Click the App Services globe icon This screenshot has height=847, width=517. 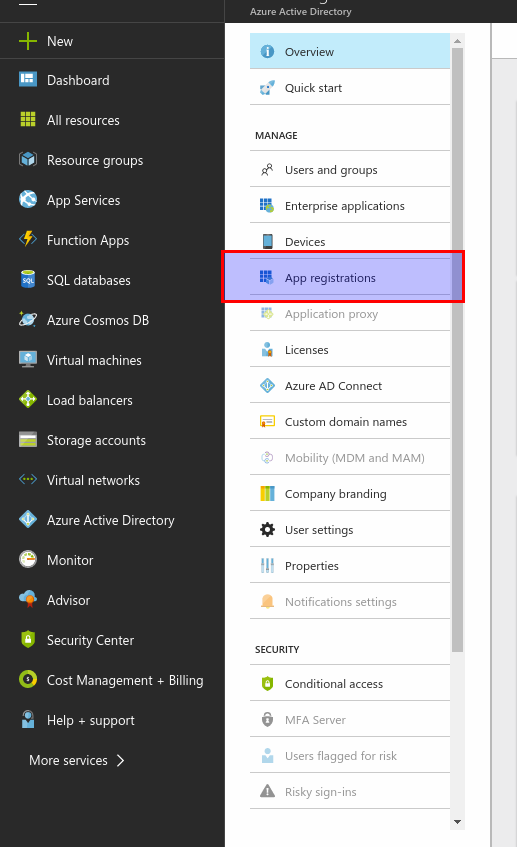[x=28, y=199]
